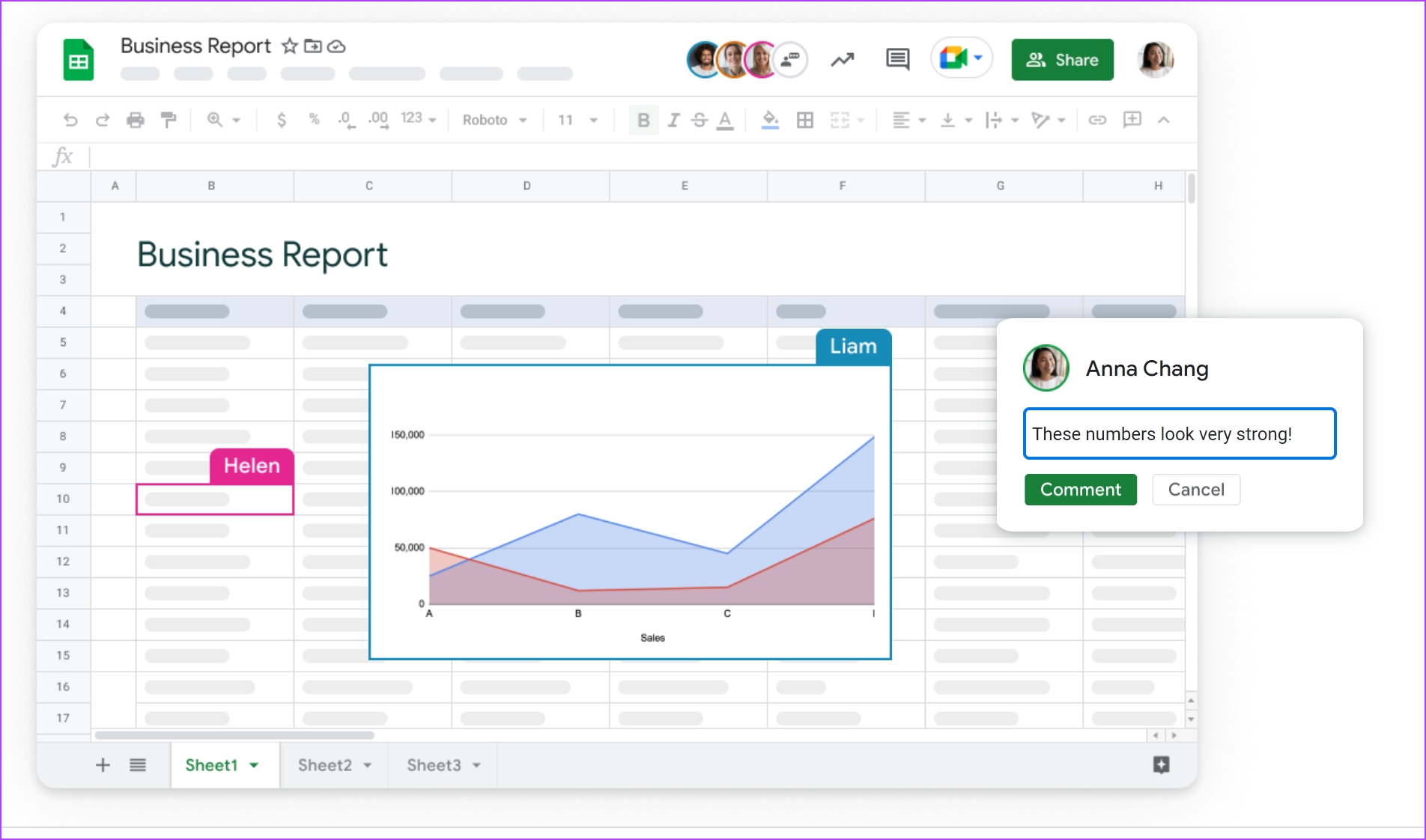Star the Business Report document
Viewport: 1426px width, 840px height.
pyautogui.click(x=289, y=46)
